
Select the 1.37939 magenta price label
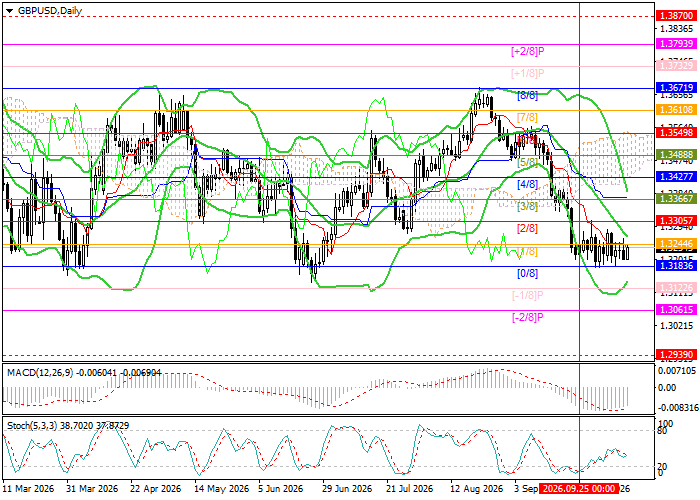click(x=676, y=44)
